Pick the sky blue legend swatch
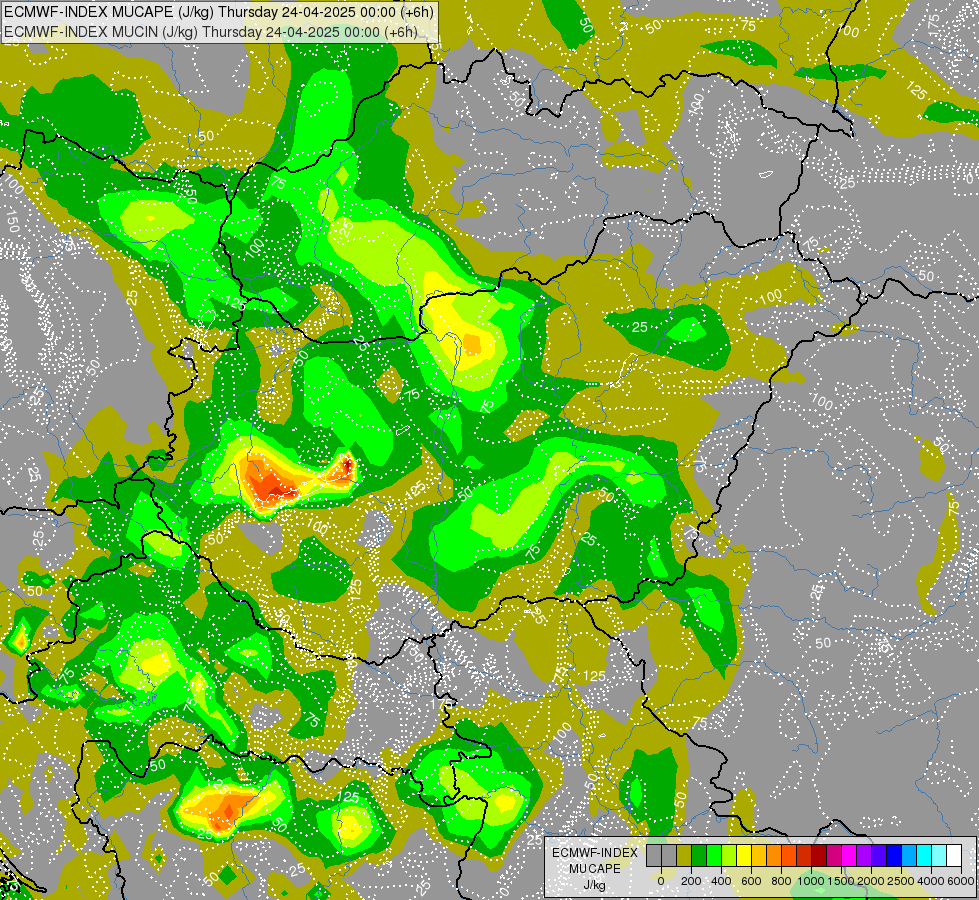Screen dimensions: 979x900 point(910,856)
